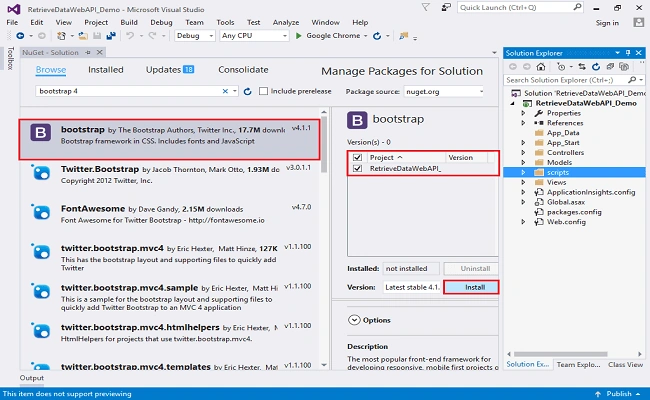Click the Publish up-arrow icon in status bar
This screenshot has height=400, width=650.
[598, 394]
